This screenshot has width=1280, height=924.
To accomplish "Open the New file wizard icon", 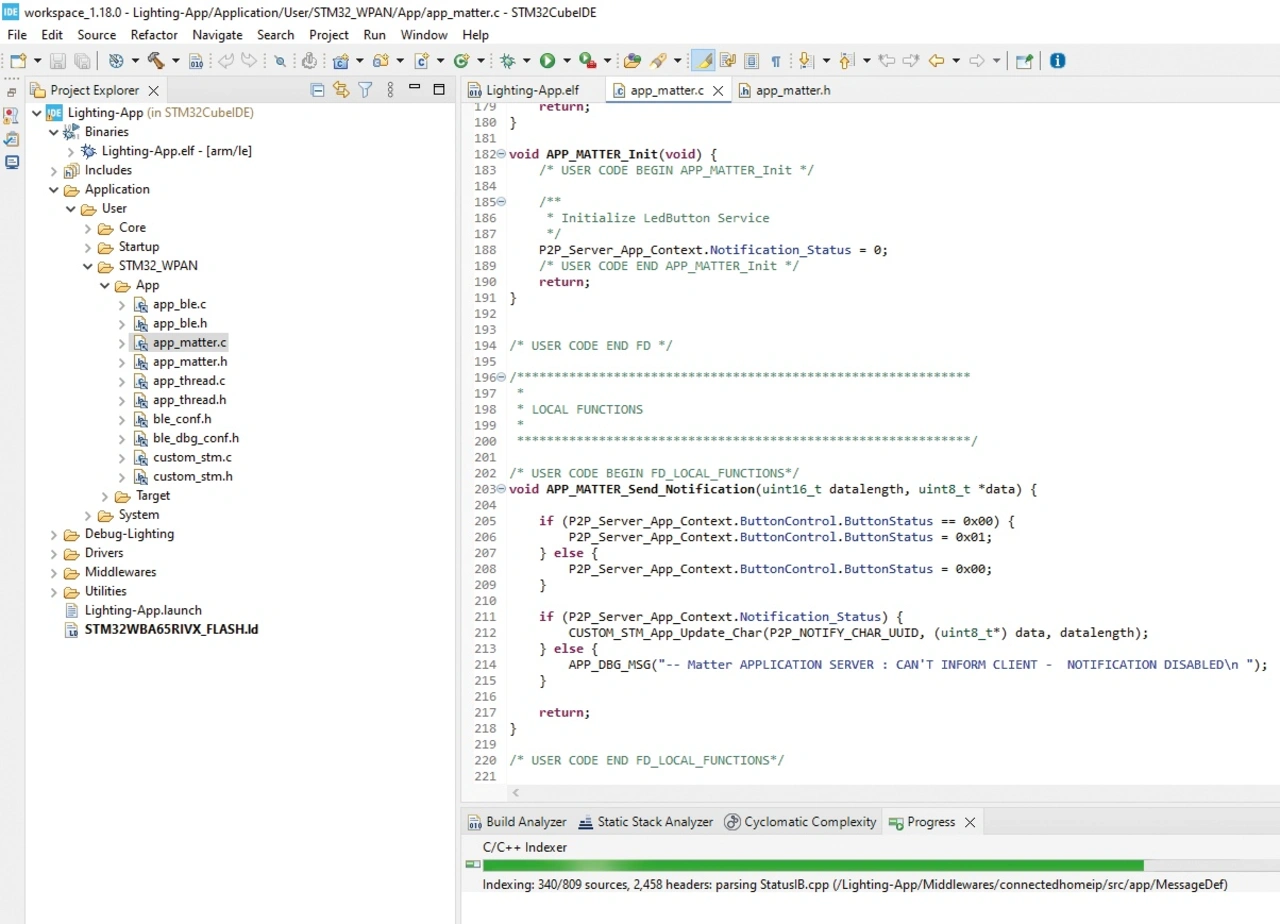I will pos(18,61).
